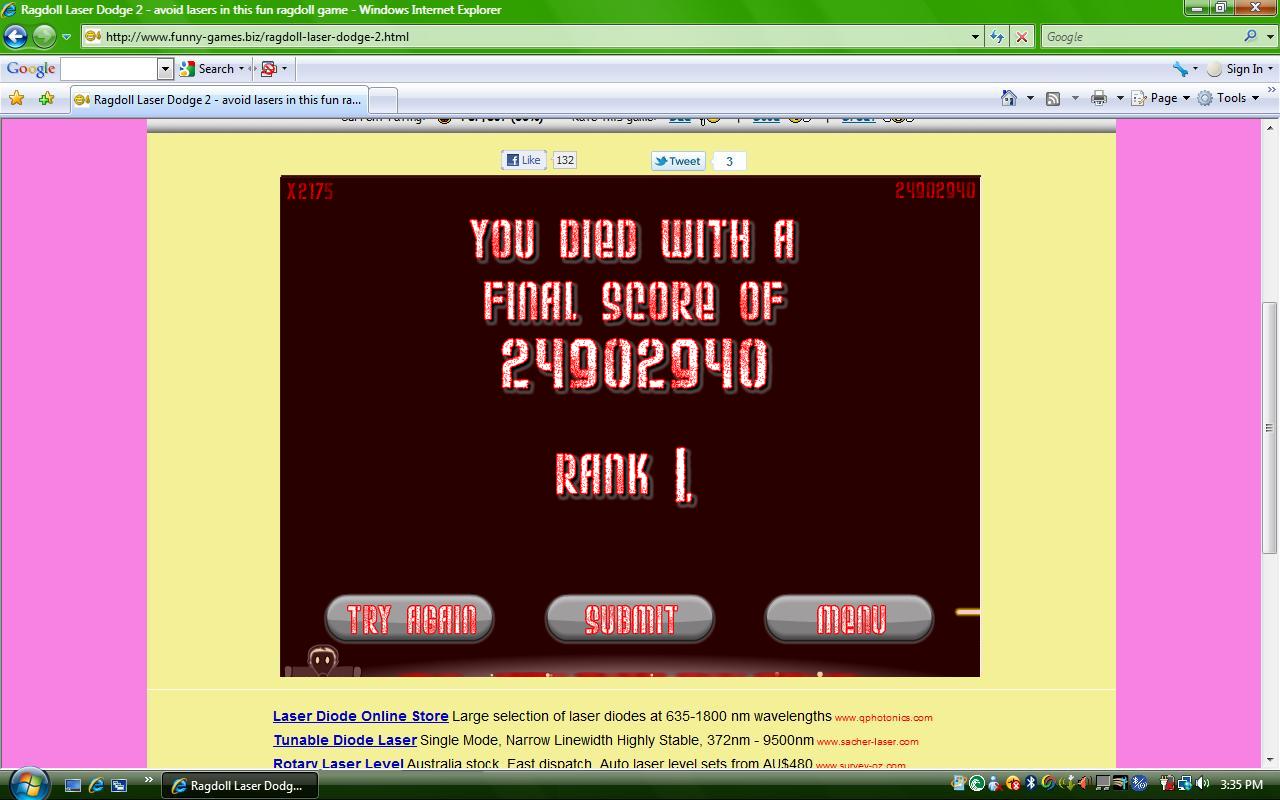1280x800 pixels.
Task: Expand the address bar URL history dropdown
Action: (x=975, y=37)
